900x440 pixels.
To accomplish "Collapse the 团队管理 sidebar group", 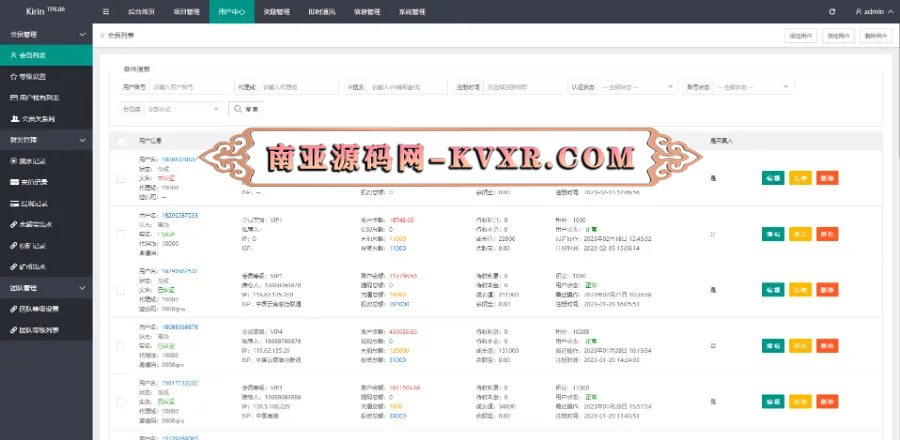I will click(x=46, y=288).
